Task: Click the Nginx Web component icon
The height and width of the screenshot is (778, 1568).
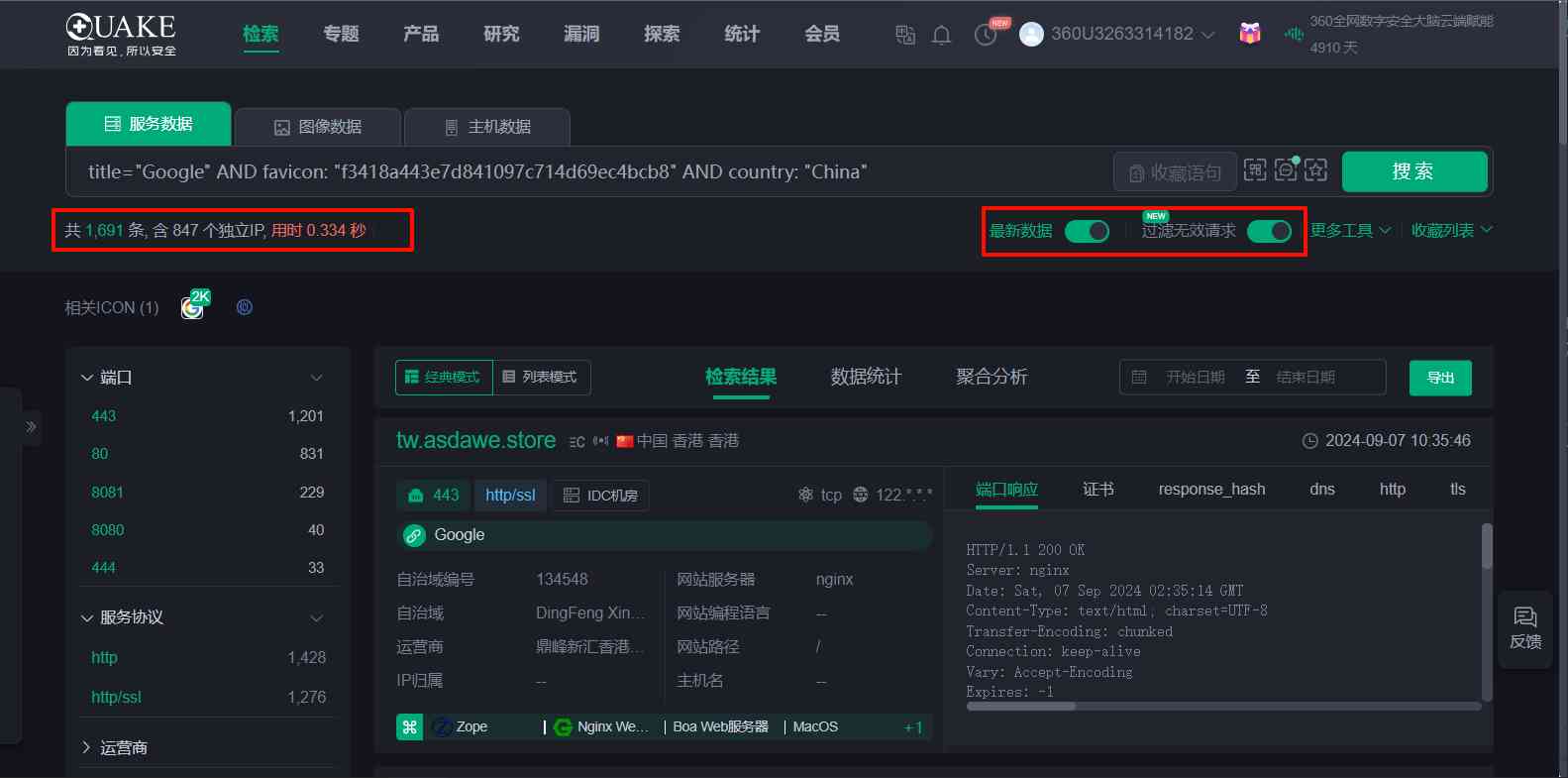Action: (x=564, y=727)
